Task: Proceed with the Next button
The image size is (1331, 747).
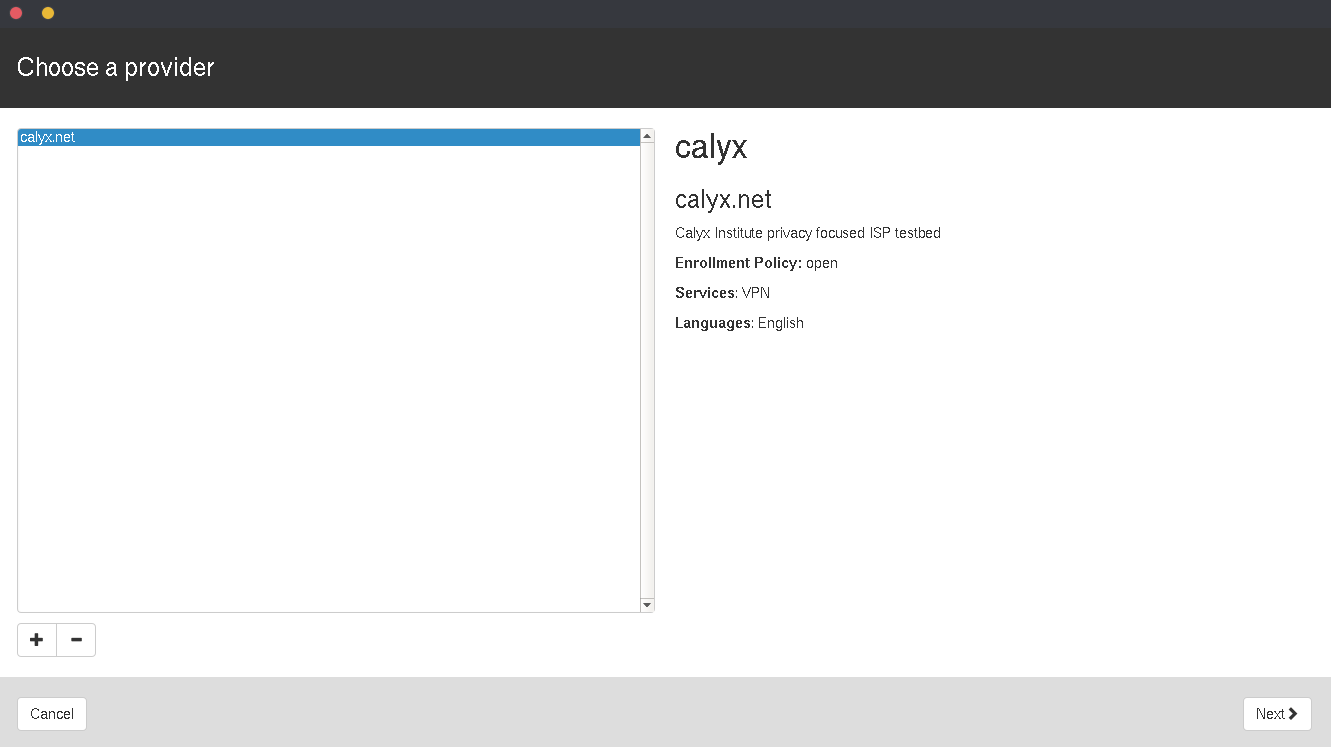Action: click(1276, 714)
